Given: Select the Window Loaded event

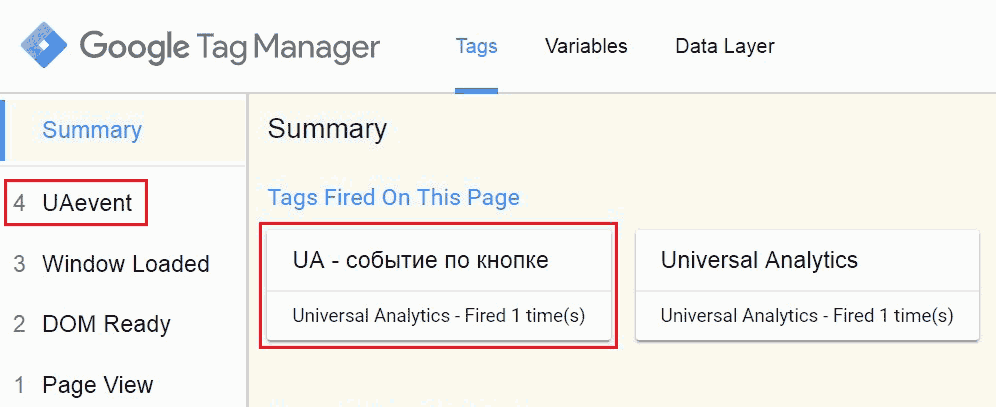Looking at the screenshot, I should 125,264.
